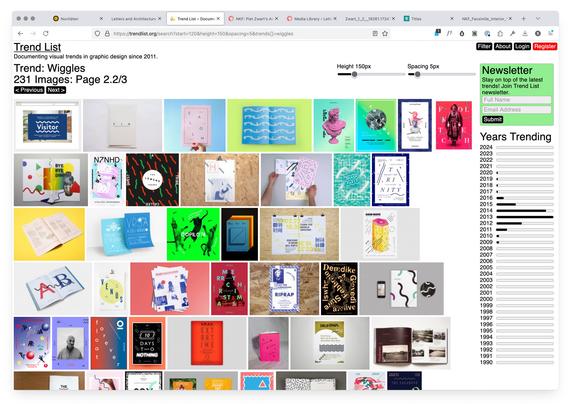571x404 pixels.
Task: Open the tracking protection shield icon
Action: (x=97, y=34)
